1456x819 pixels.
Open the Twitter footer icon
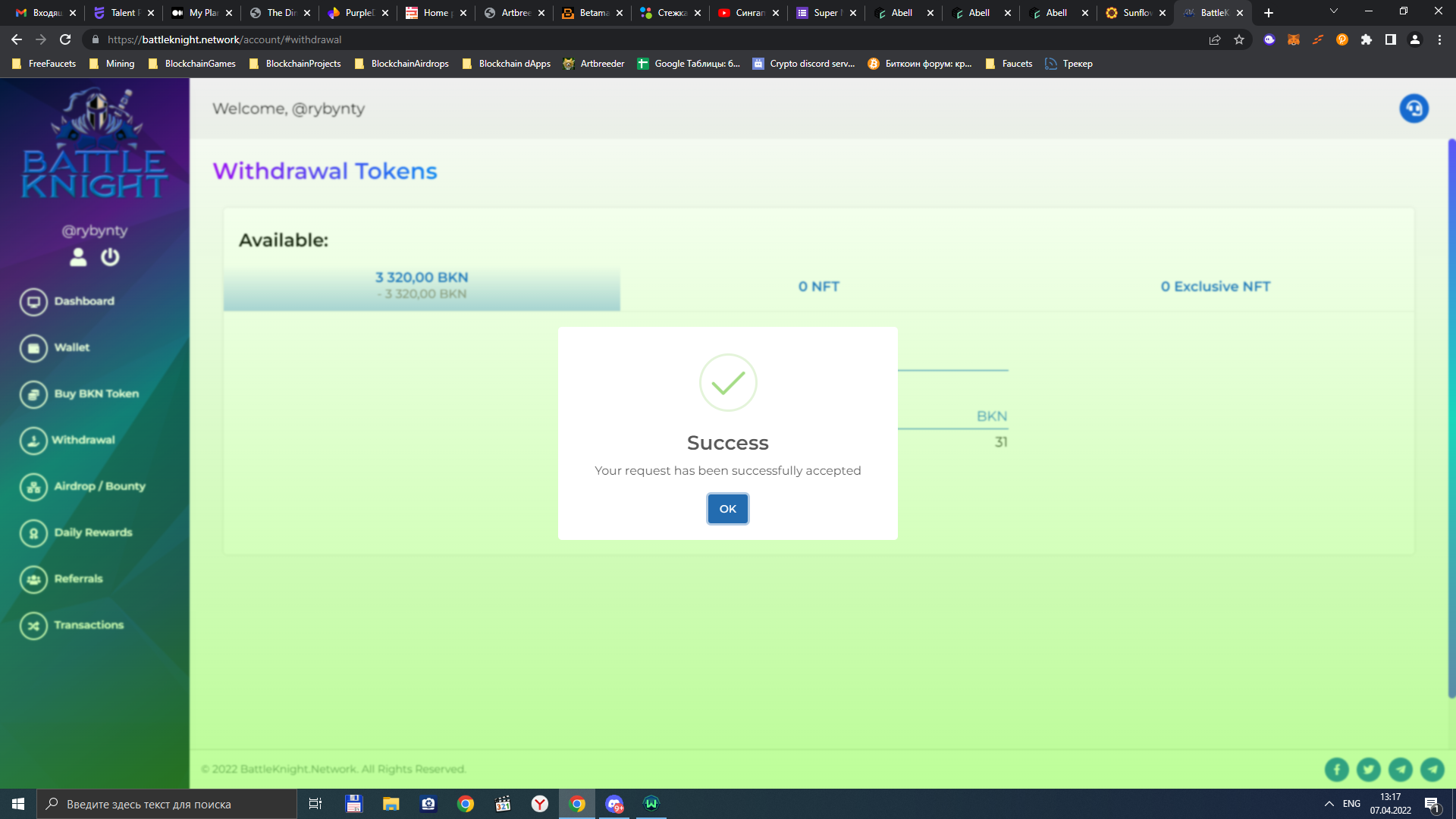[x=1368, y=770]
